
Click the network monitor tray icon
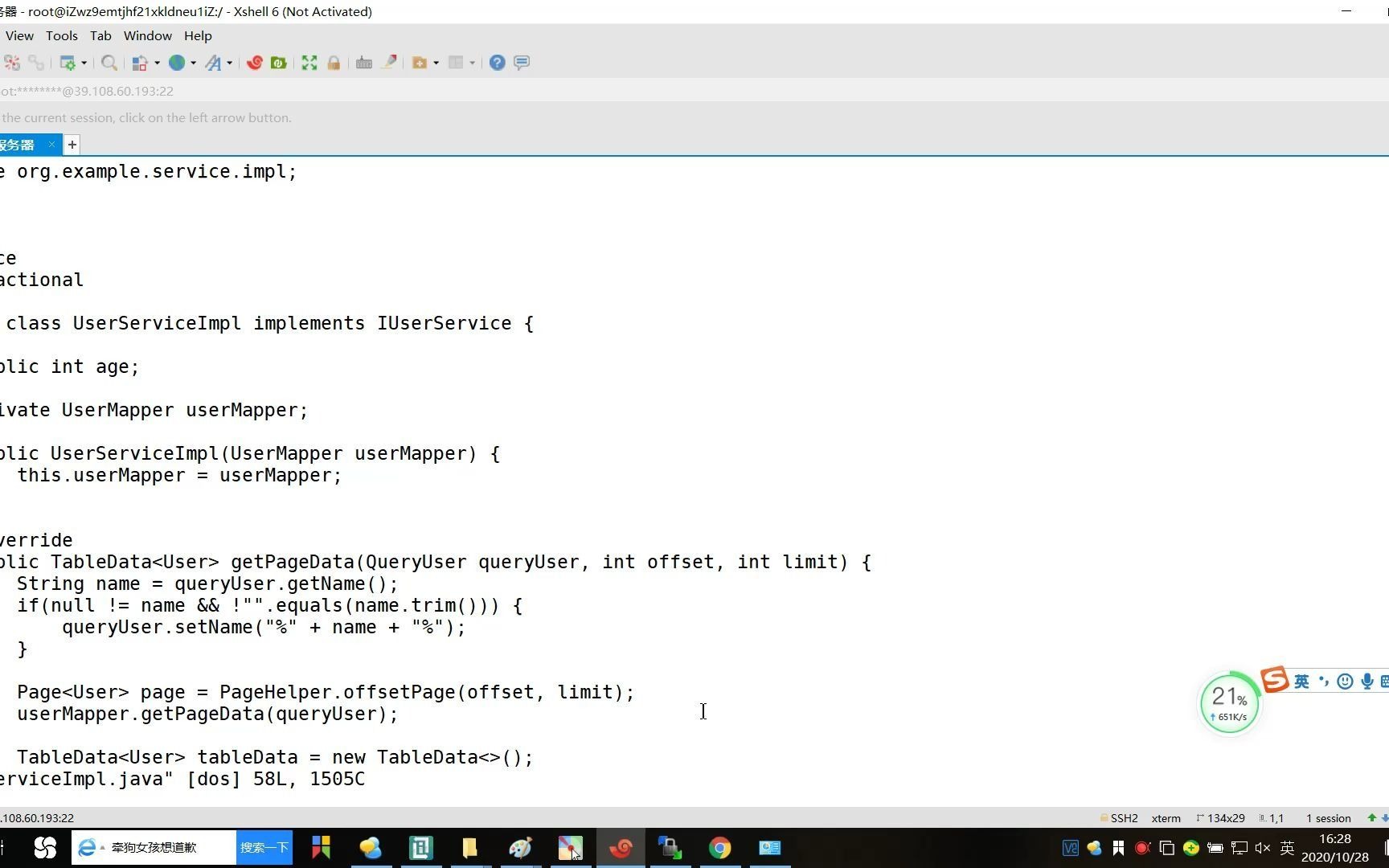coord(1239,848)
